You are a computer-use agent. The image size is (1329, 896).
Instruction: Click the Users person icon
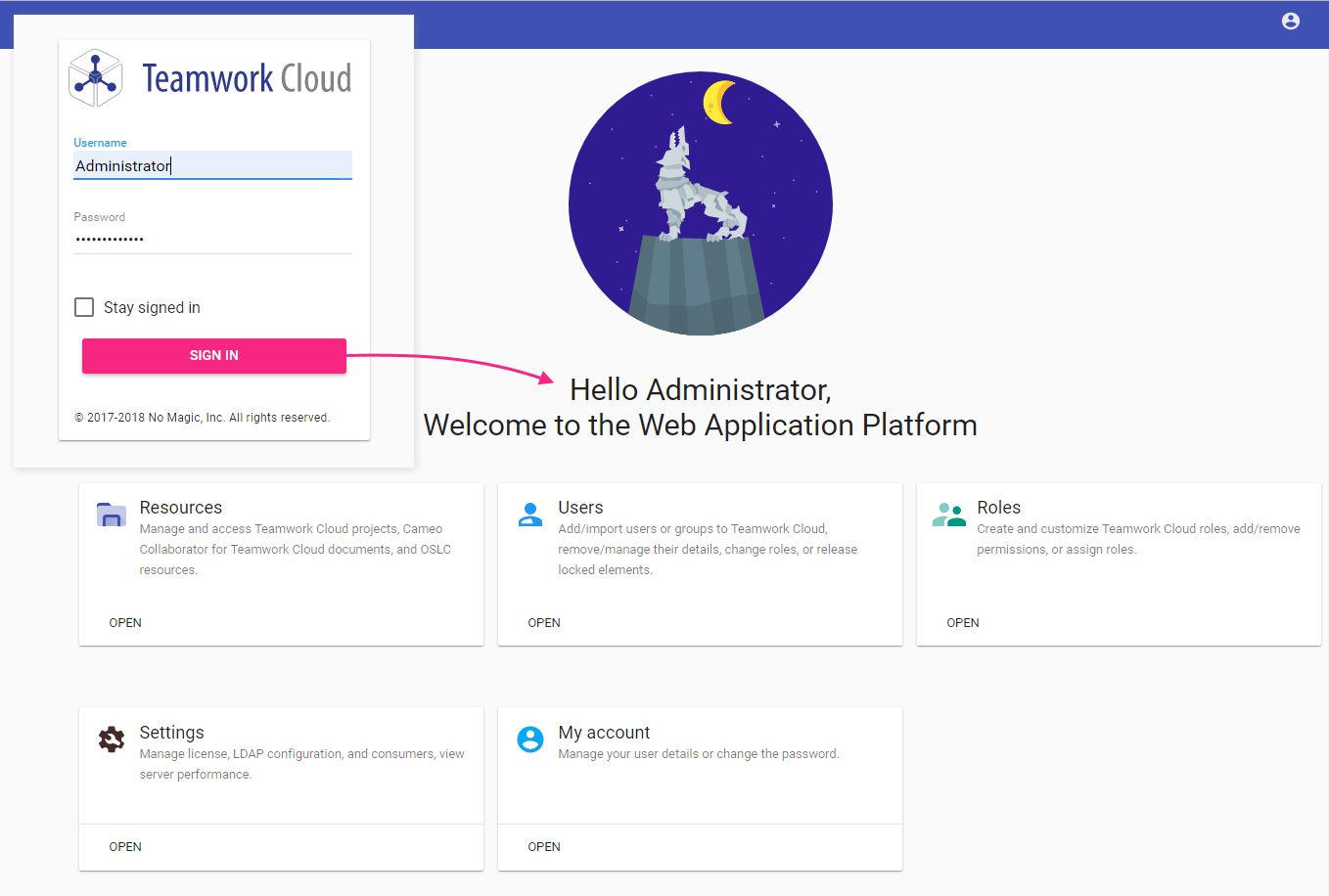point(530,515)
